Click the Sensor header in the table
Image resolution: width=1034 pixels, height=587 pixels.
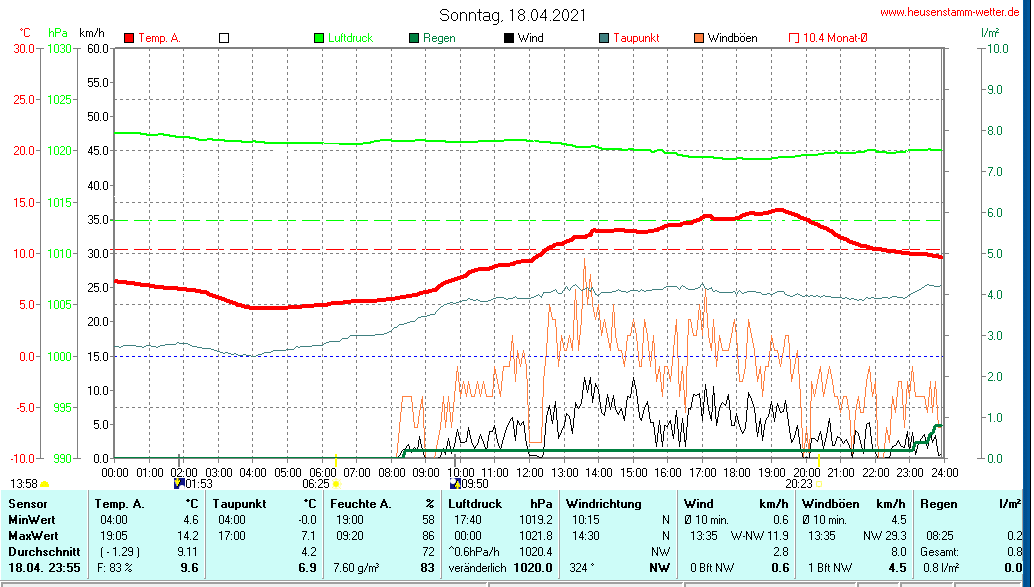[x=28, y=504]
